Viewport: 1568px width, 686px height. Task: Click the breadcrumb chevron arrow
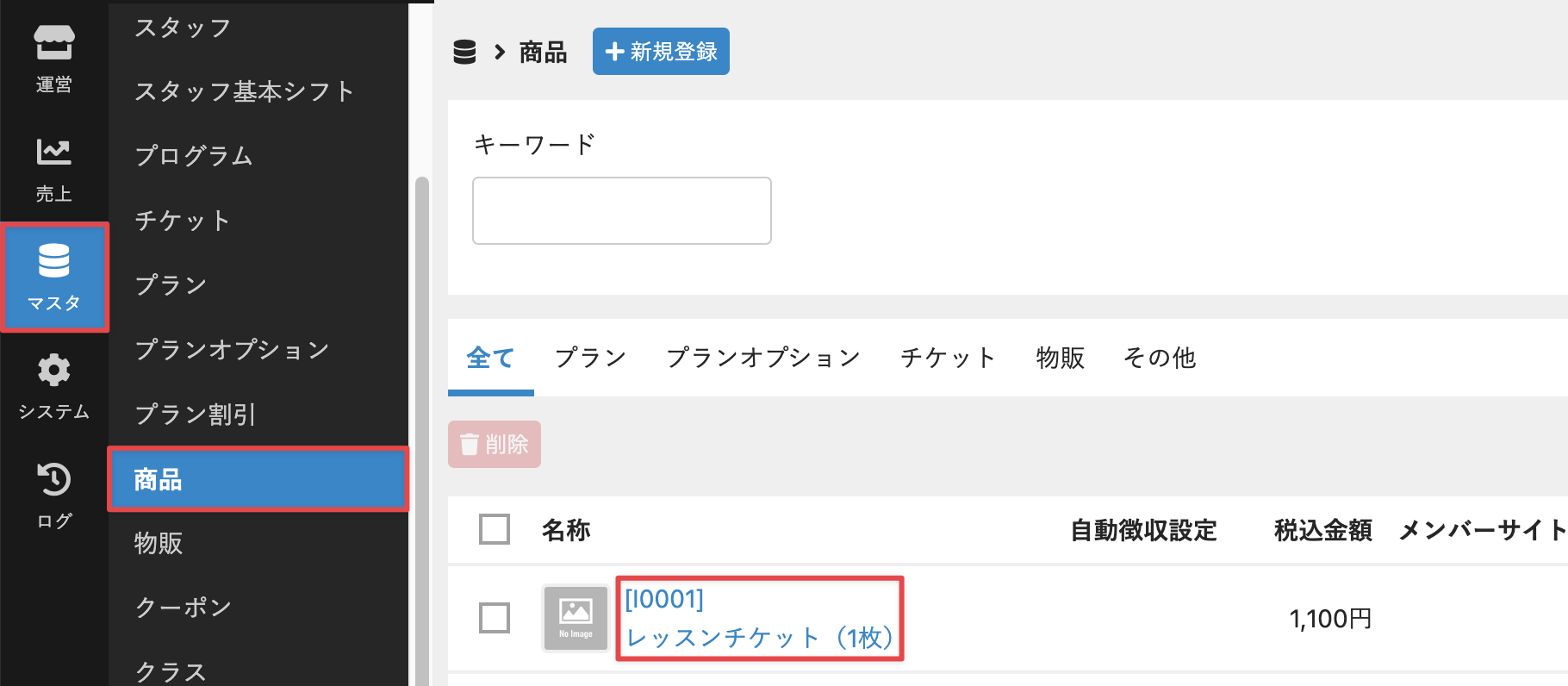[x=500, y=53]
